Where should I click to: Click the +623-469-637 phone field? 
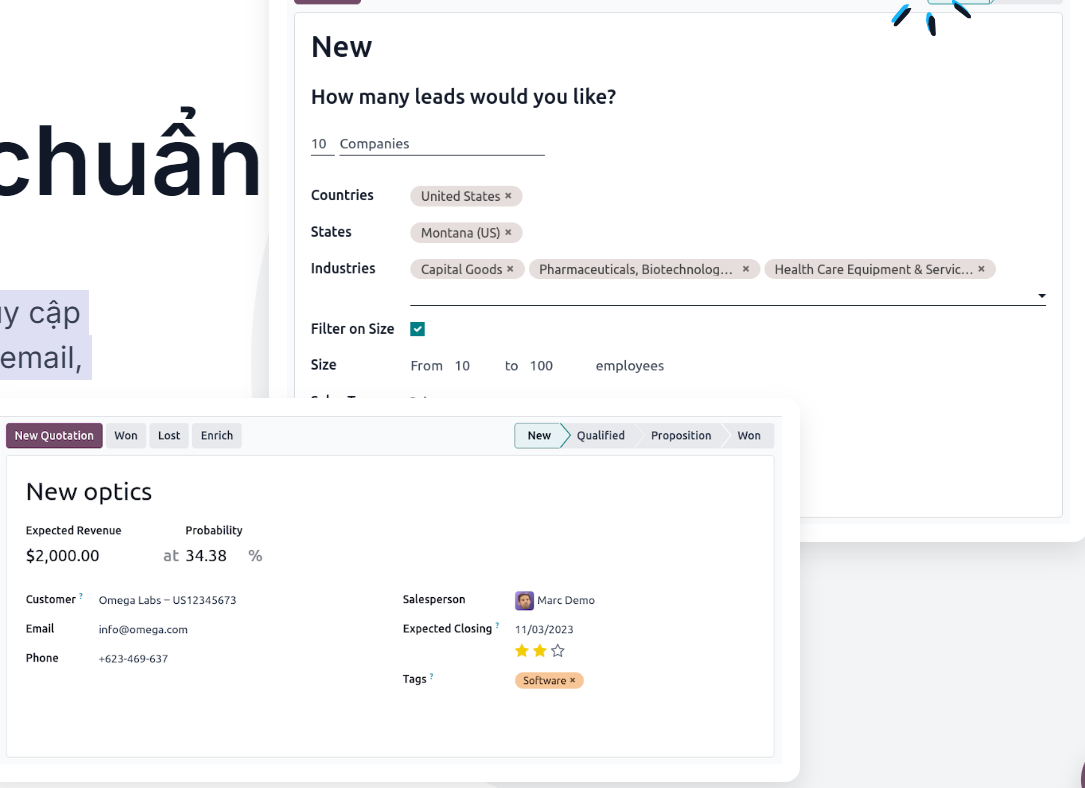point(133,659)
